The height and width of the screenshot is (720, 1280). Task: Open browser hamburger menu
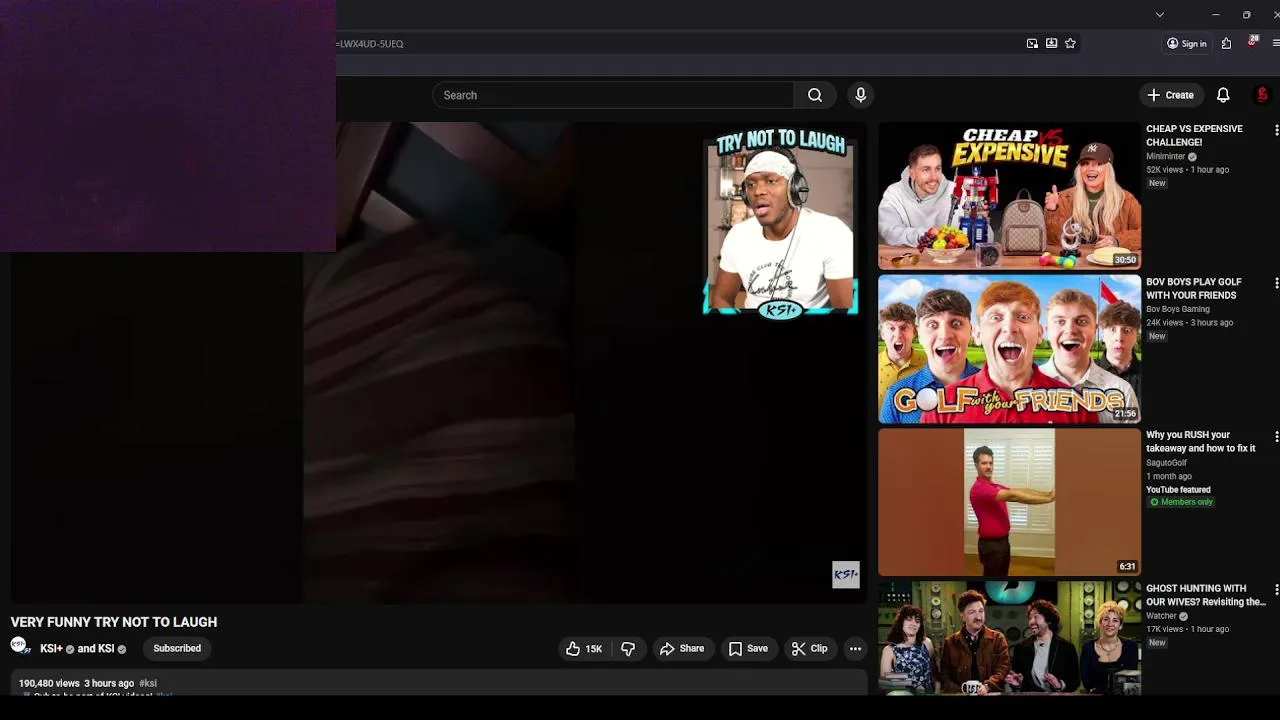(x=1276, y=44)
